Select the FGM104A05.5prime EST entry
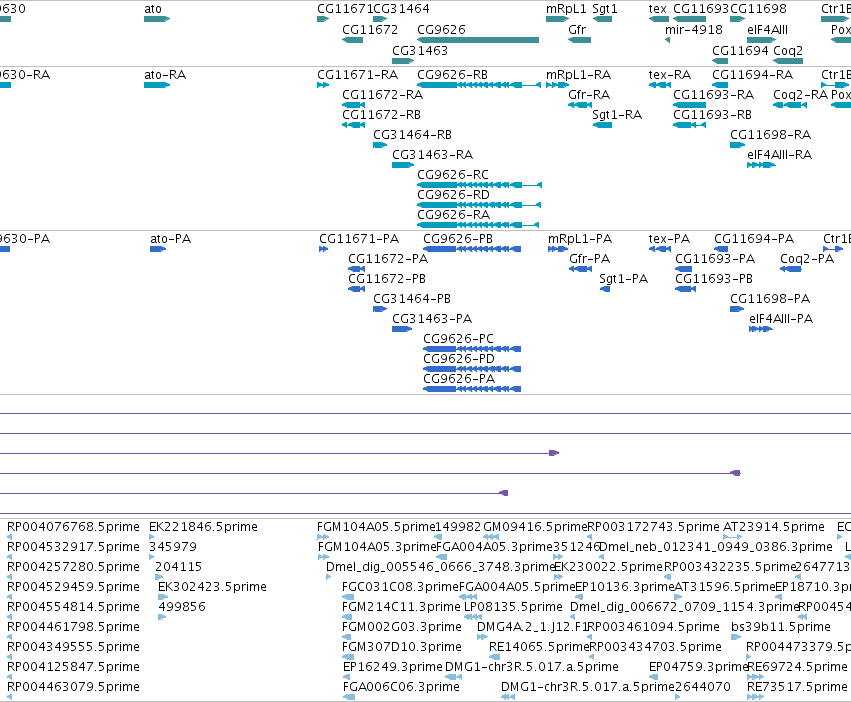 click(x=376, y=527)
